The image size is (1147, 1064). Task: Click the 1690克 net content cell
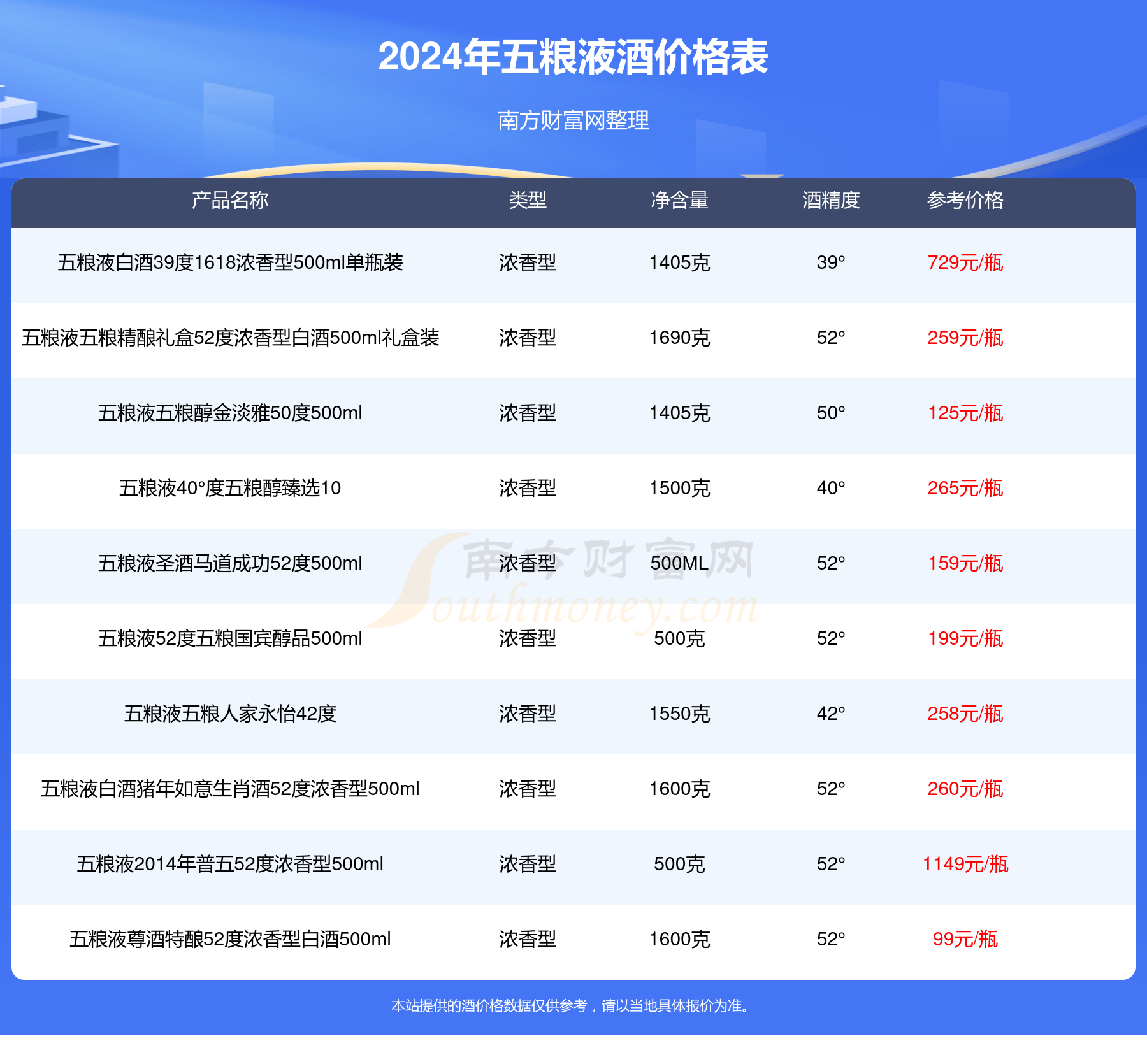point(679,338)
